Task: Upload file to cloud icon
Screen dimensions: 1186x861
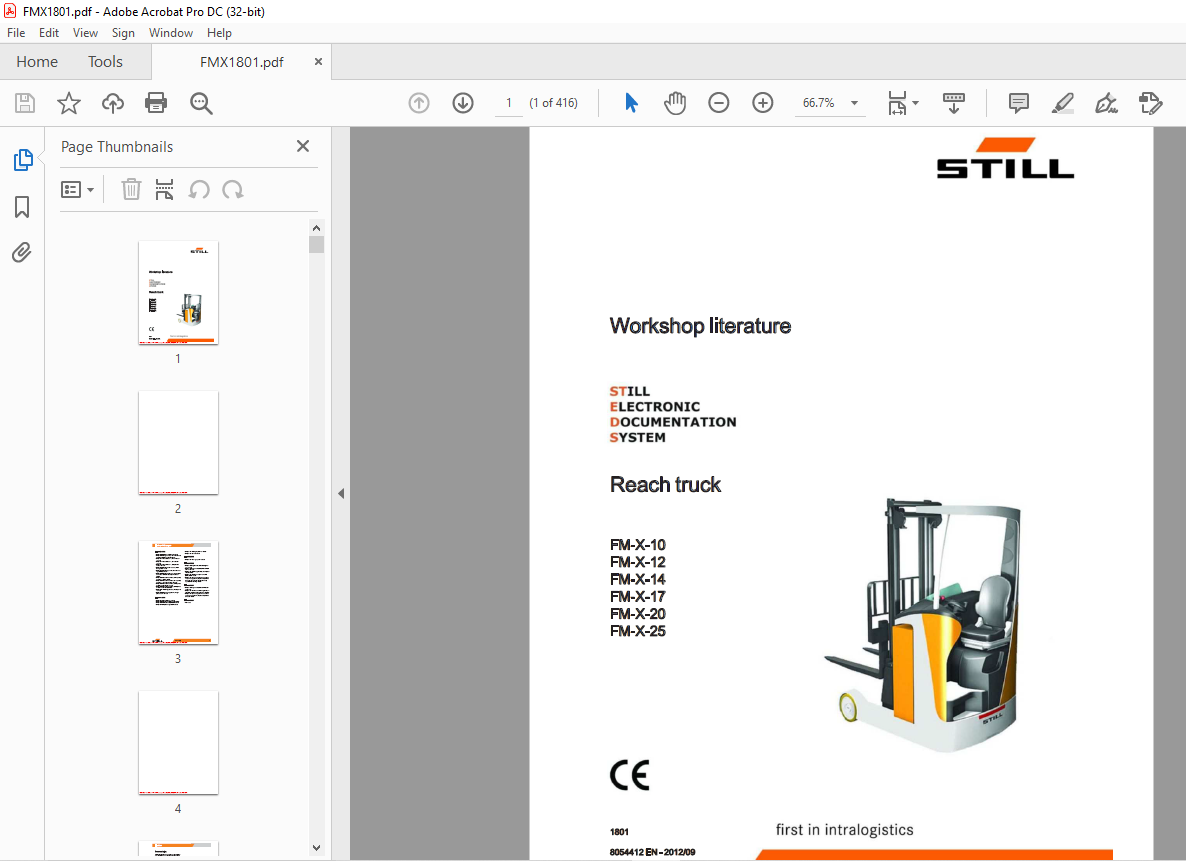Action: 113,103
